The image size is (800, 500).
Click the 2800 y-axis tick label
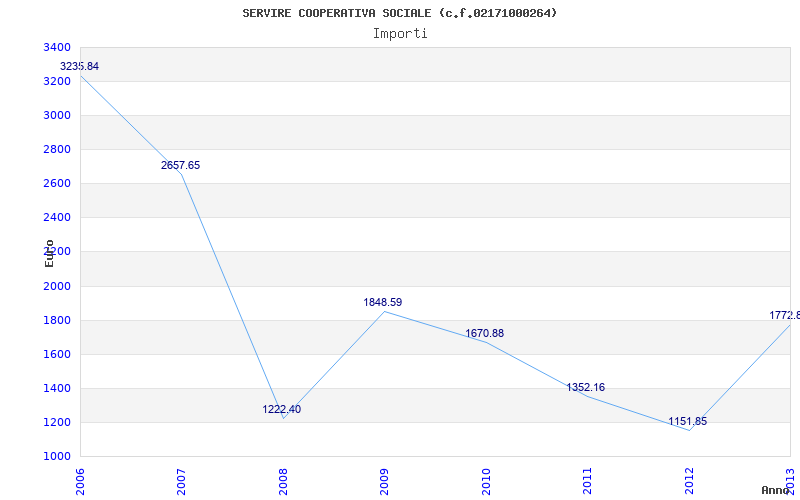pos(57,149)
